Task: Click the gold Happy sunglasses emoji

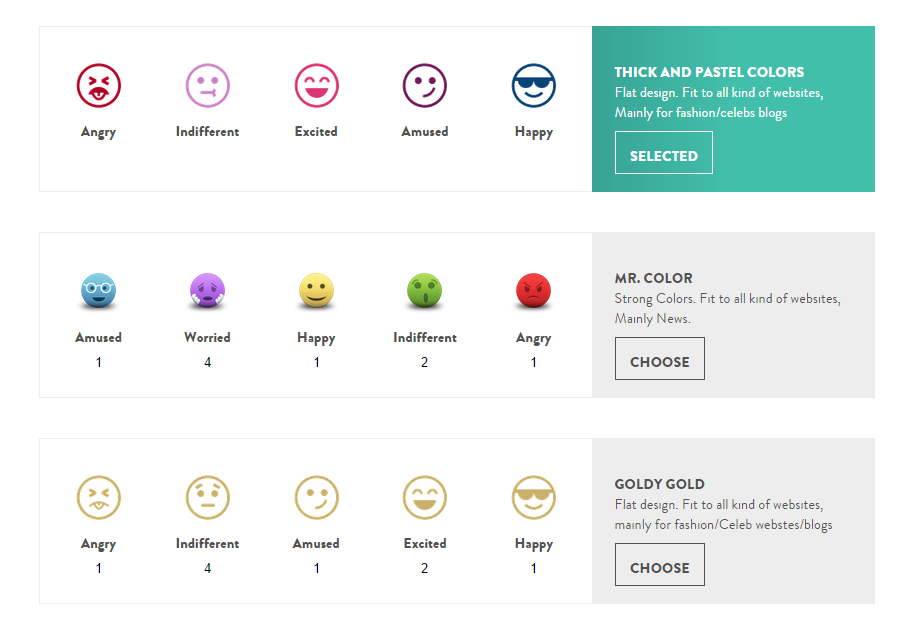Action: [x=534, y=498]
